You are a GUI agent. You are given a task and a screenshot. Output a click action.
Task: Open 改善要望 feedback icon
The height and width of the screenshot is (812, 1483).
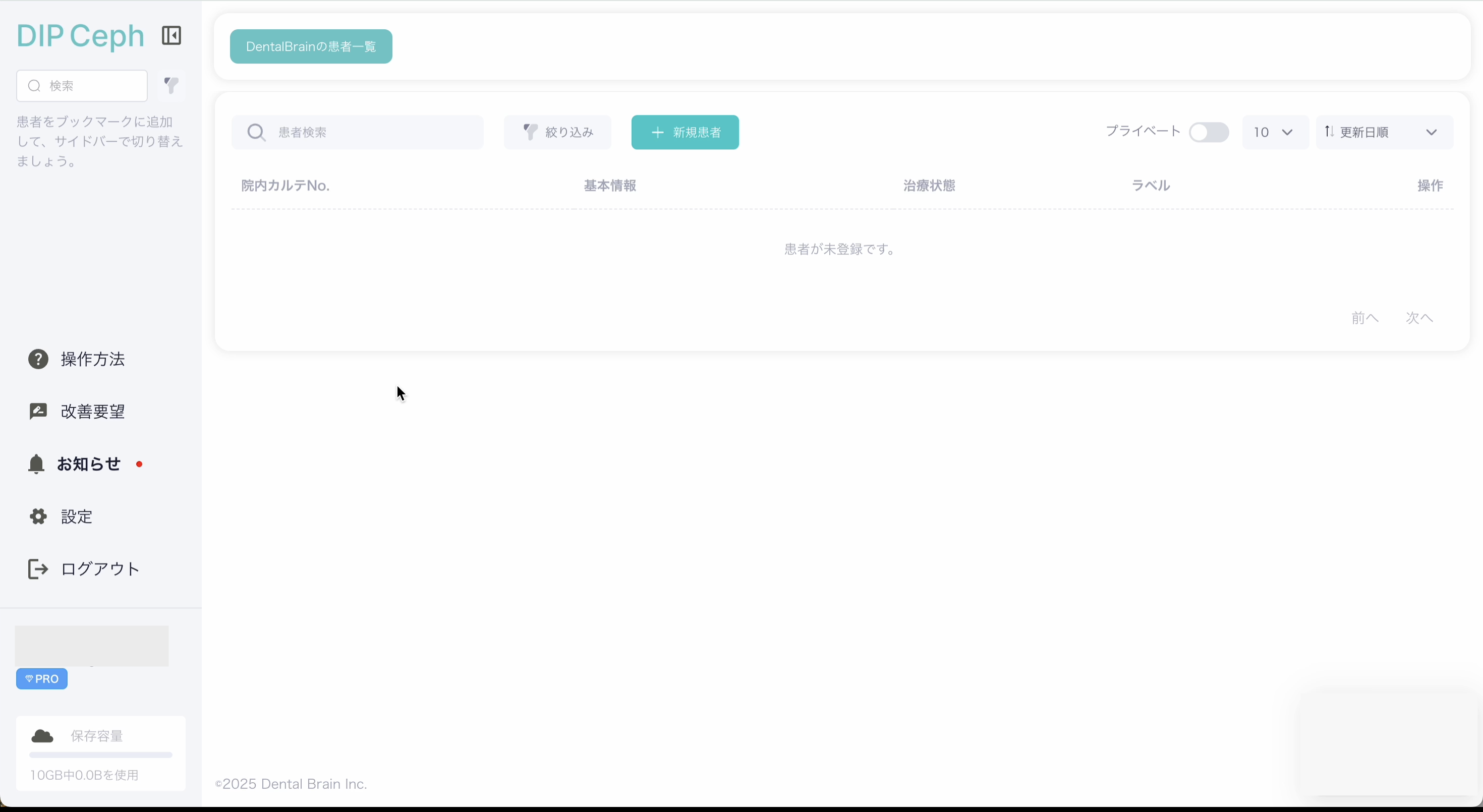pyautogui.click(x=38, y=412)
